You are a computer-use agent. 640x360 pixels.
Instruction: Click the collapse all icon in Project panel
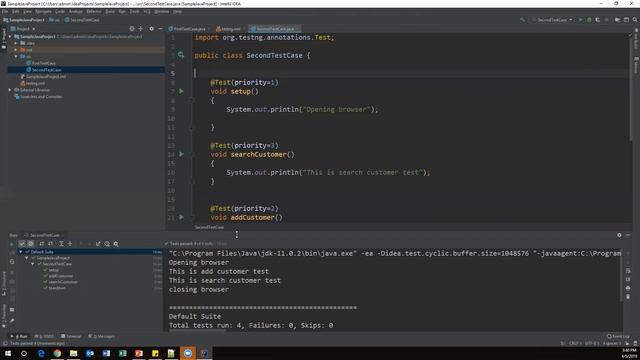pos(141,29)
